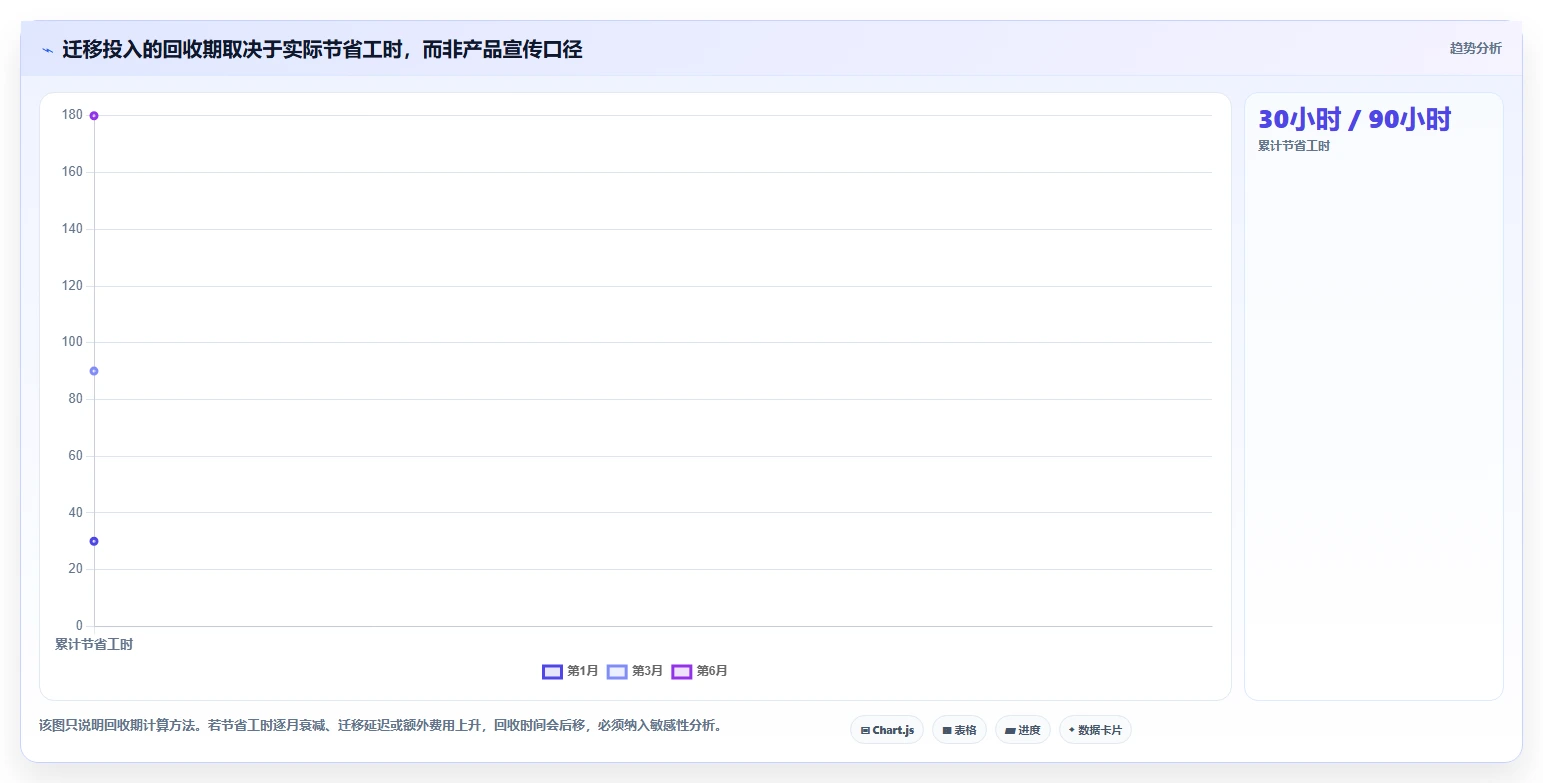Select the Chart.js tag chip
Viewport: 1543px width, 783px height.
(x=887, y=730)
